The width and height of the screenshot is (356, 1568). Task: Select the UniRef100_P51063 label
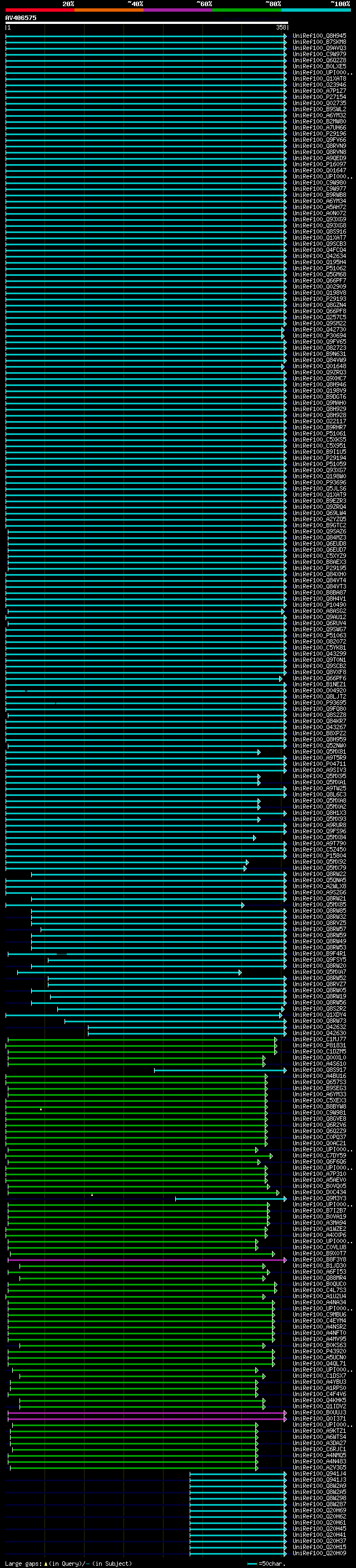click(x=319, y=635)
